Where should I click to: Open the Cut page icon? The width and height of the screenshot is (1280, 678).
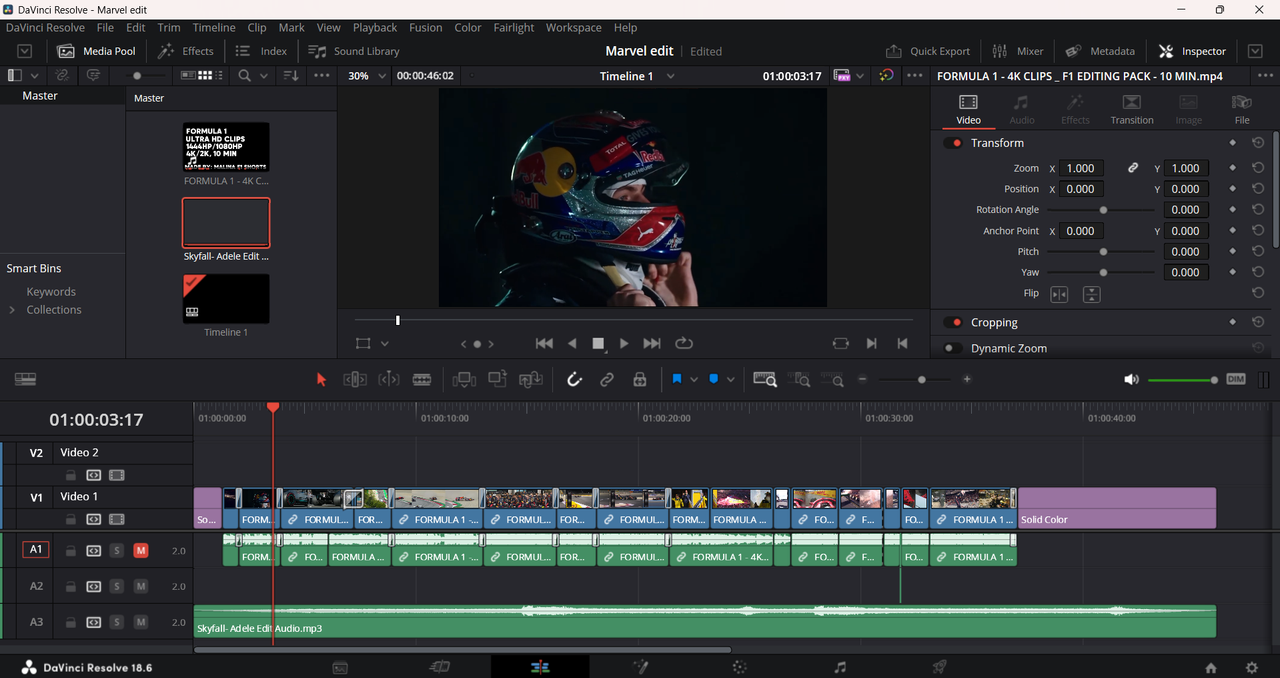point(440,667)
